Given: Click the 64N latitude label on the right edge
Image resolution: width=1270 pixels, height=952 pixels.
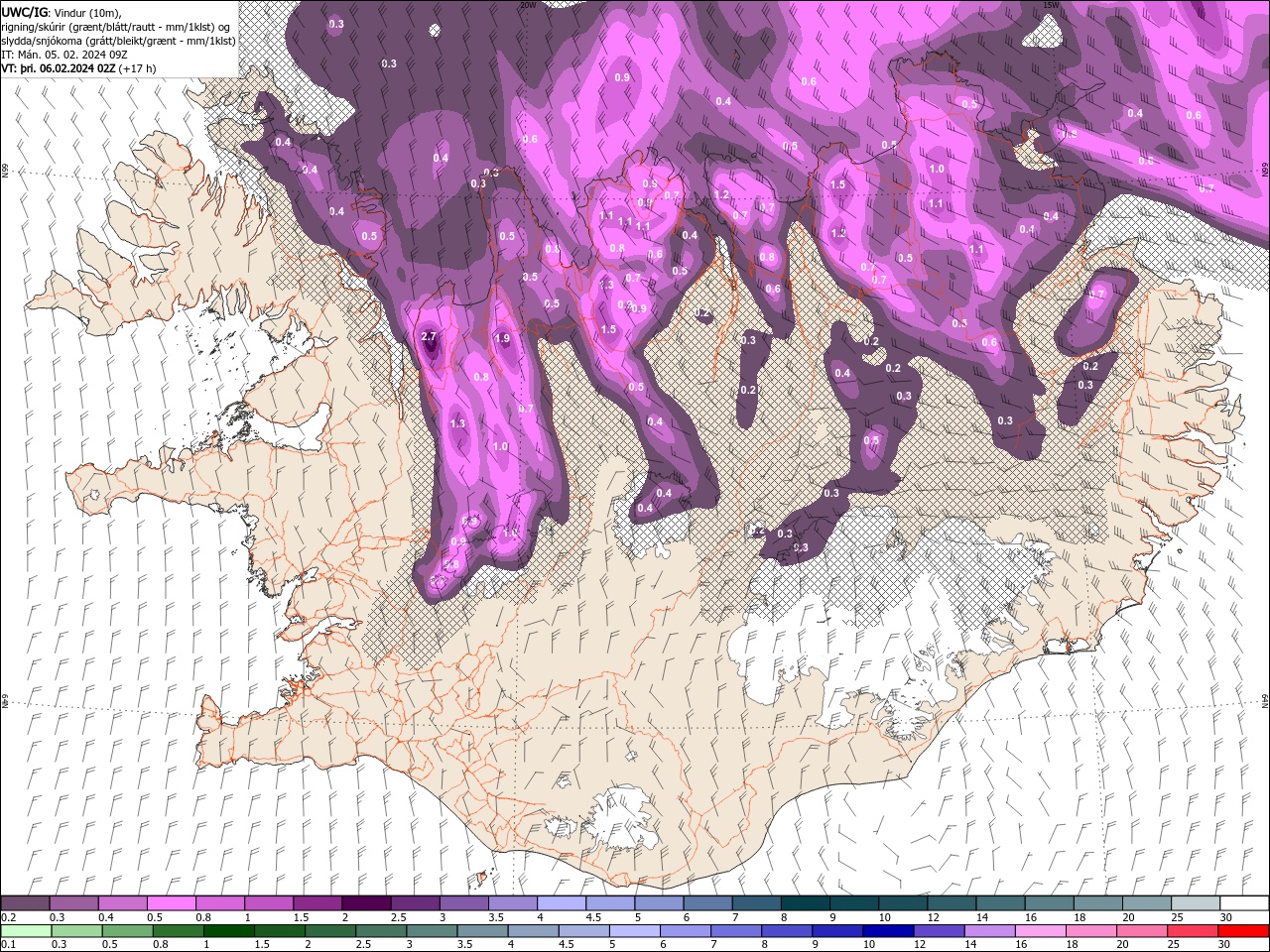Looking at the screenshot, I should point(1265,700).
